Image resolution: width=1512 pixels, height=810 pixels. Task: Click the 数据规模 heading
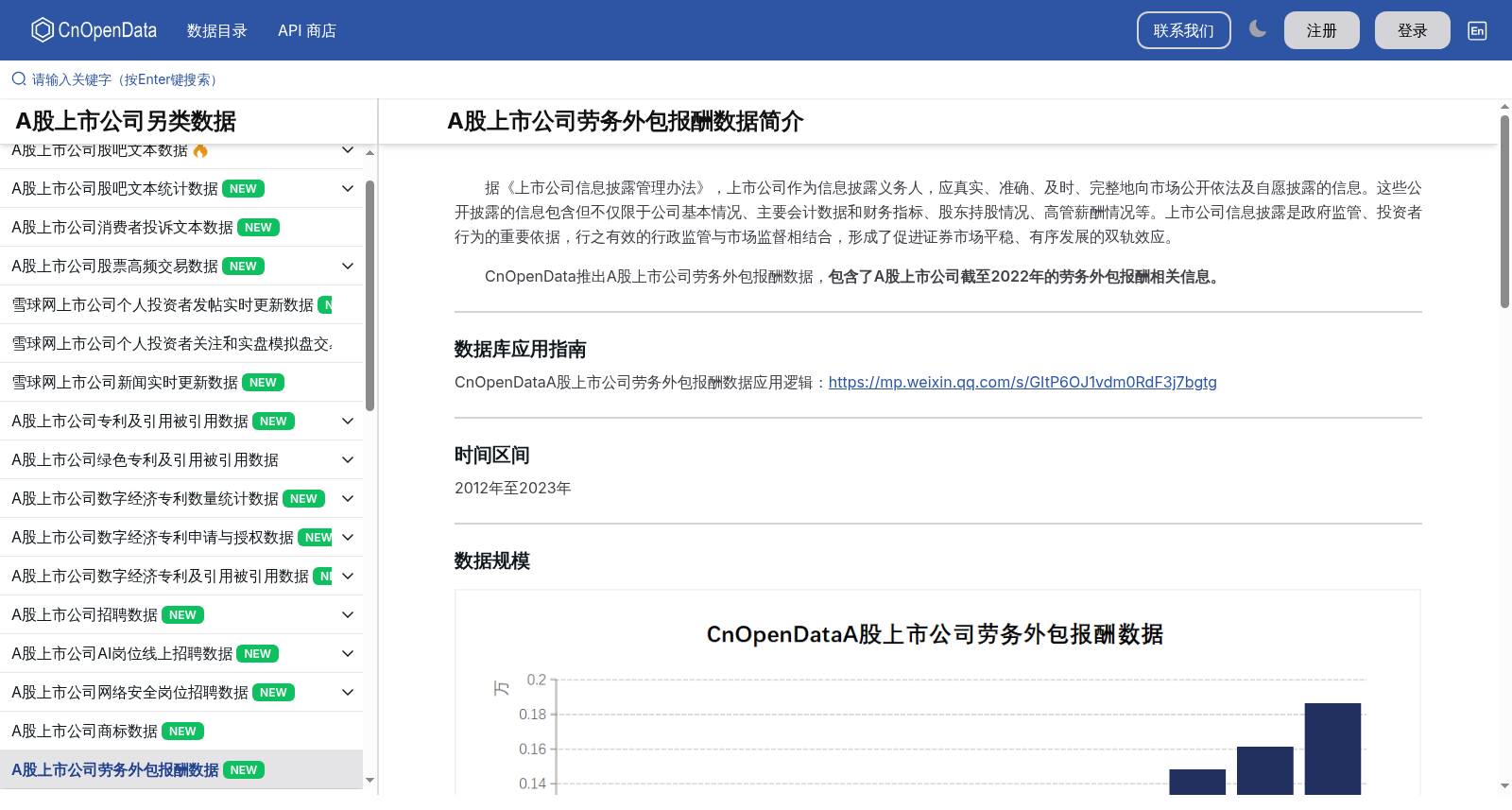pyautogui.click(x=492, y=561)
